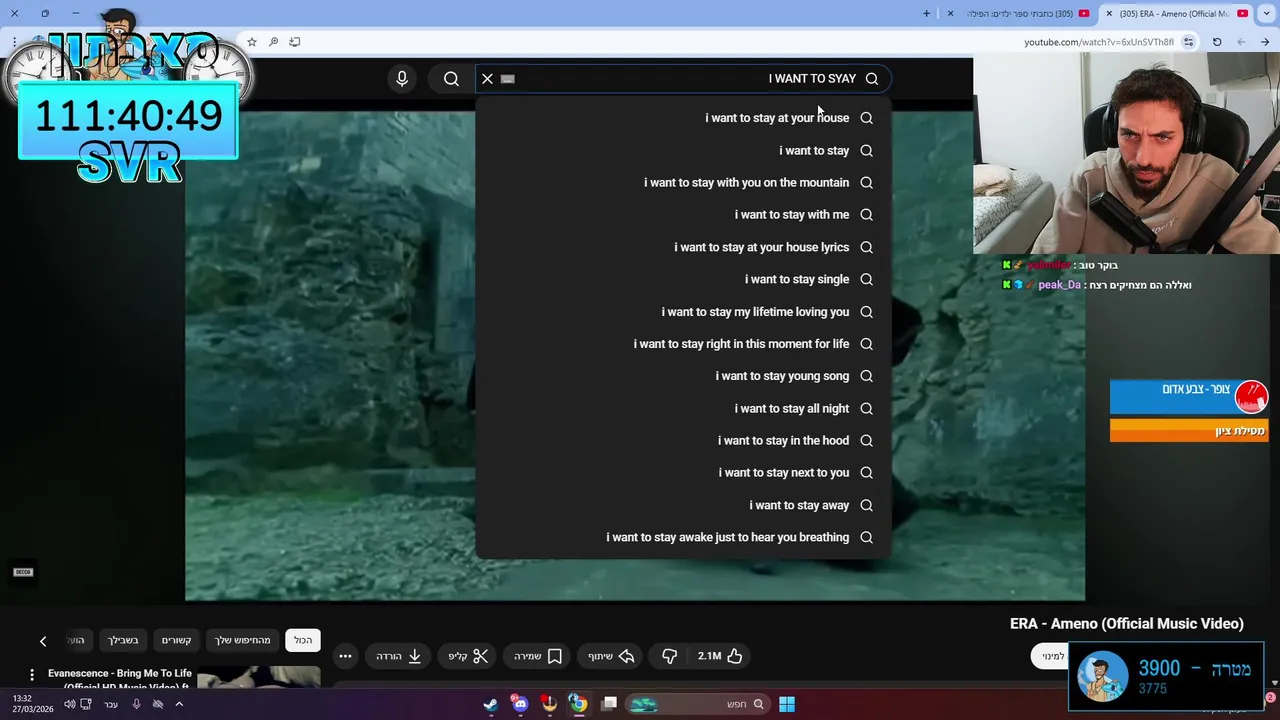1280x720 pixels.
Task: Pick suggestion i want to stay single
Action: click(683, 279)
